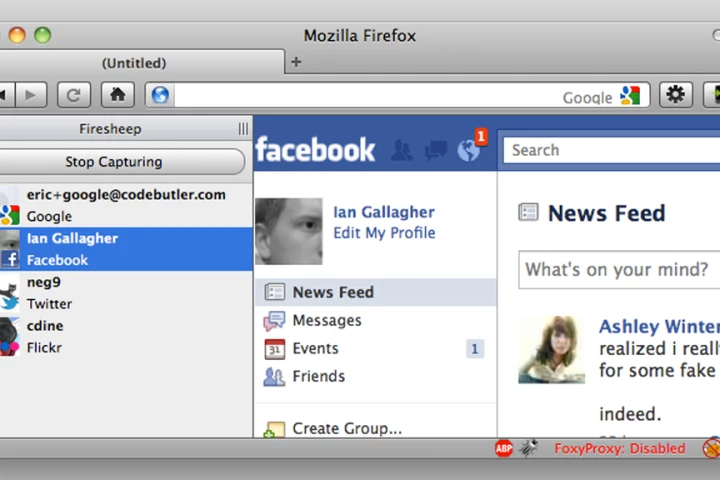Go to the Home page button
The image size is (720, 480).
click(118, 95)
